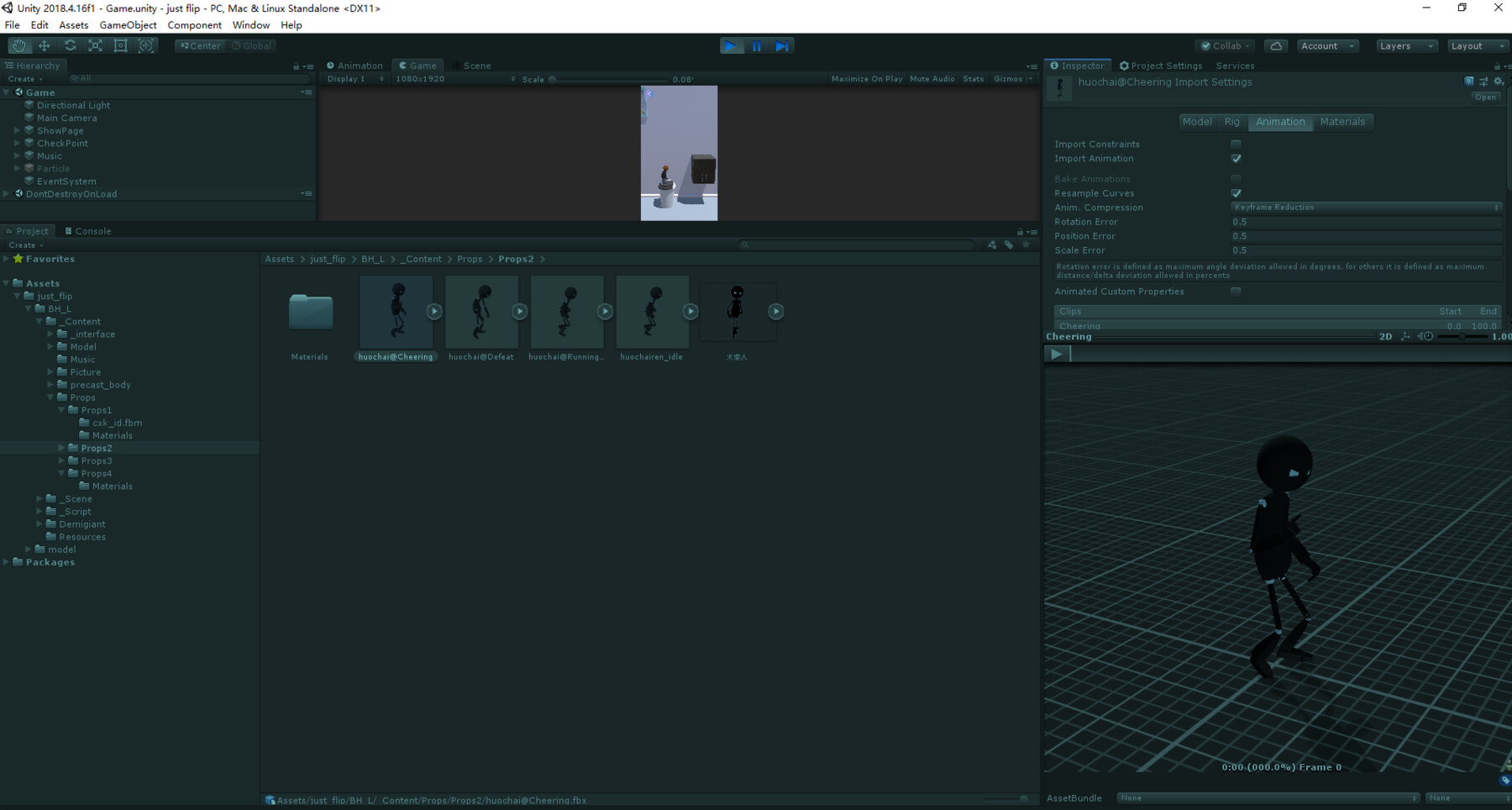Viewport: 1512px width, 810px height.
Task: Click the Open button for huochai@Cheering
Action: pyautogui.click(x=1484, y=97)
